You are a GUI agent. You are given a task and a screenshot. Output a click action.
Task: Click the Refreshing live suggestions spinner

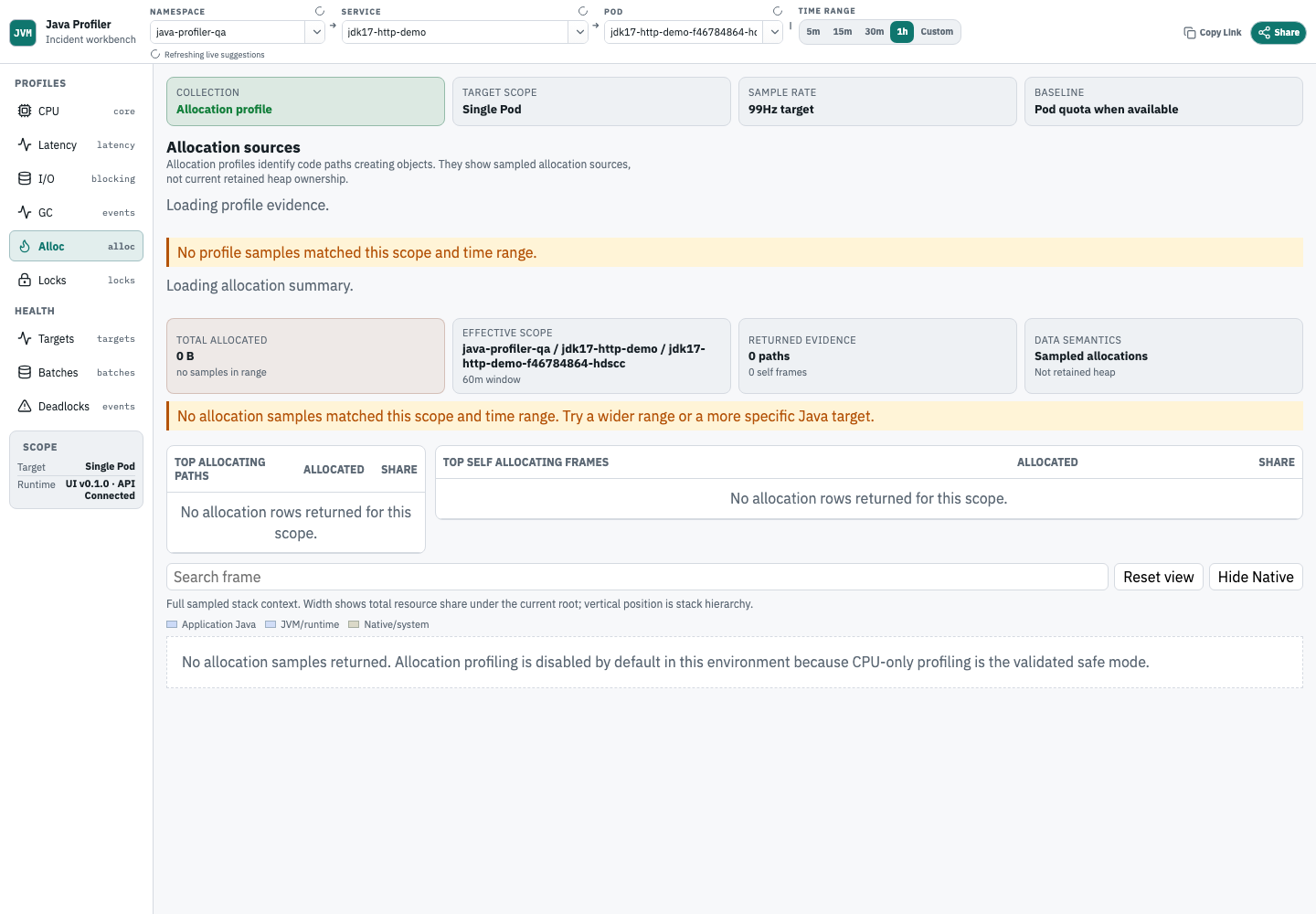(155, 54)
